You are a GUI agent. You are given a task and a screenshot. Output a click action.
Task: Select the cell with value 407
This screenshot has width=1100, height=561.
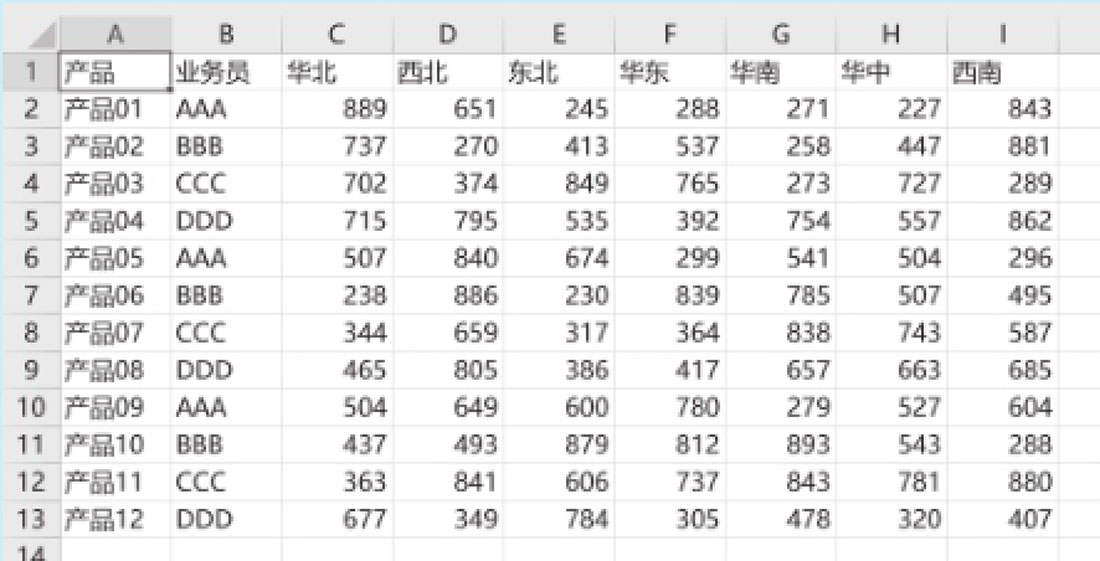tap(1002, 520)
